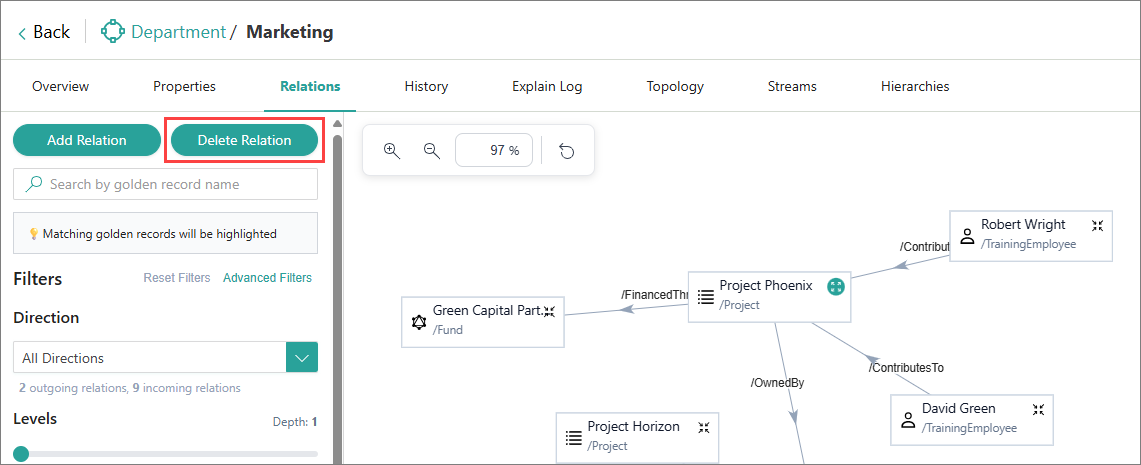Open the Explain Log tab

click(547, 87)
